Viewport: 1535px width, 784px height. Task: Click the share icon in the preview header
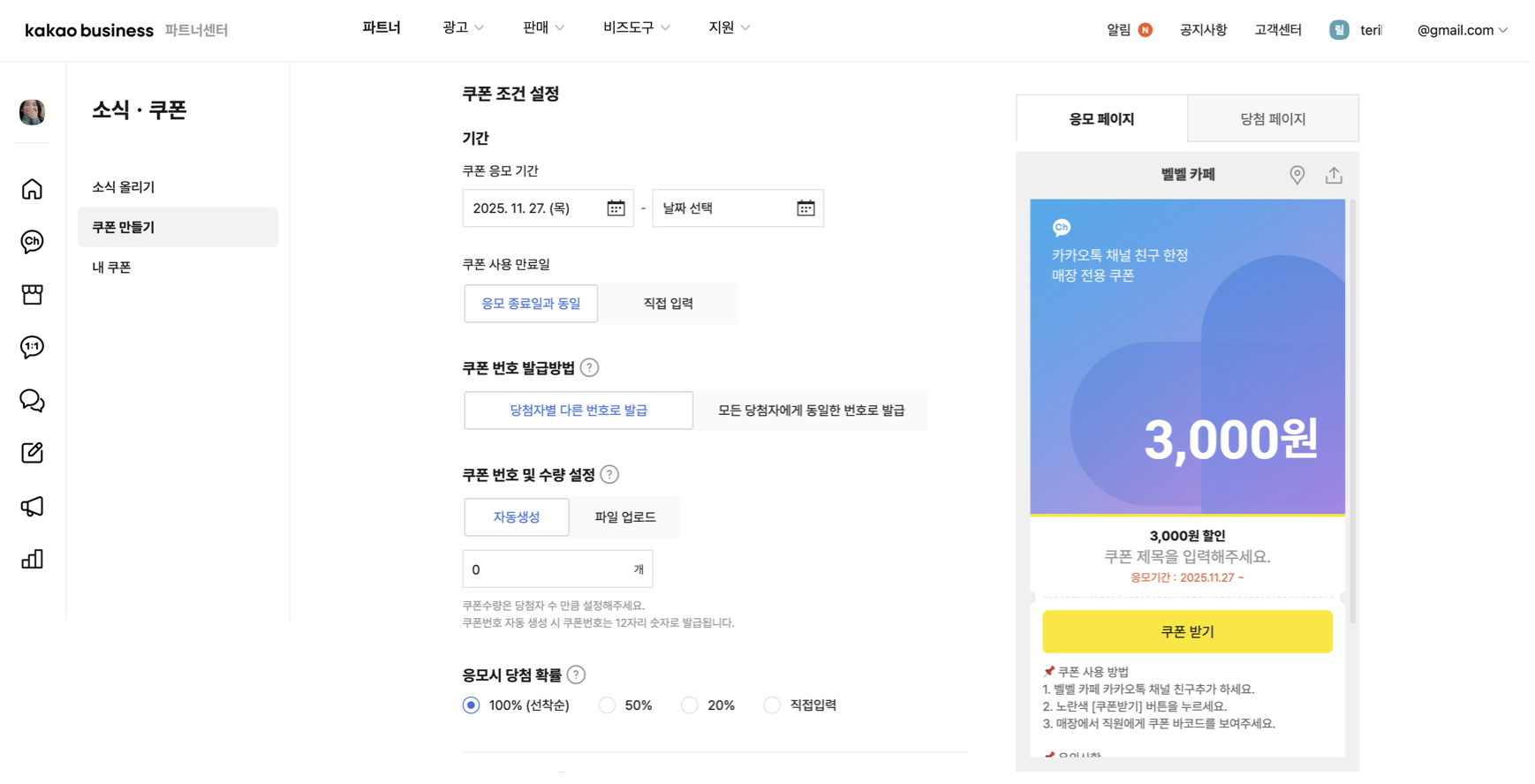coord(1334,175)
